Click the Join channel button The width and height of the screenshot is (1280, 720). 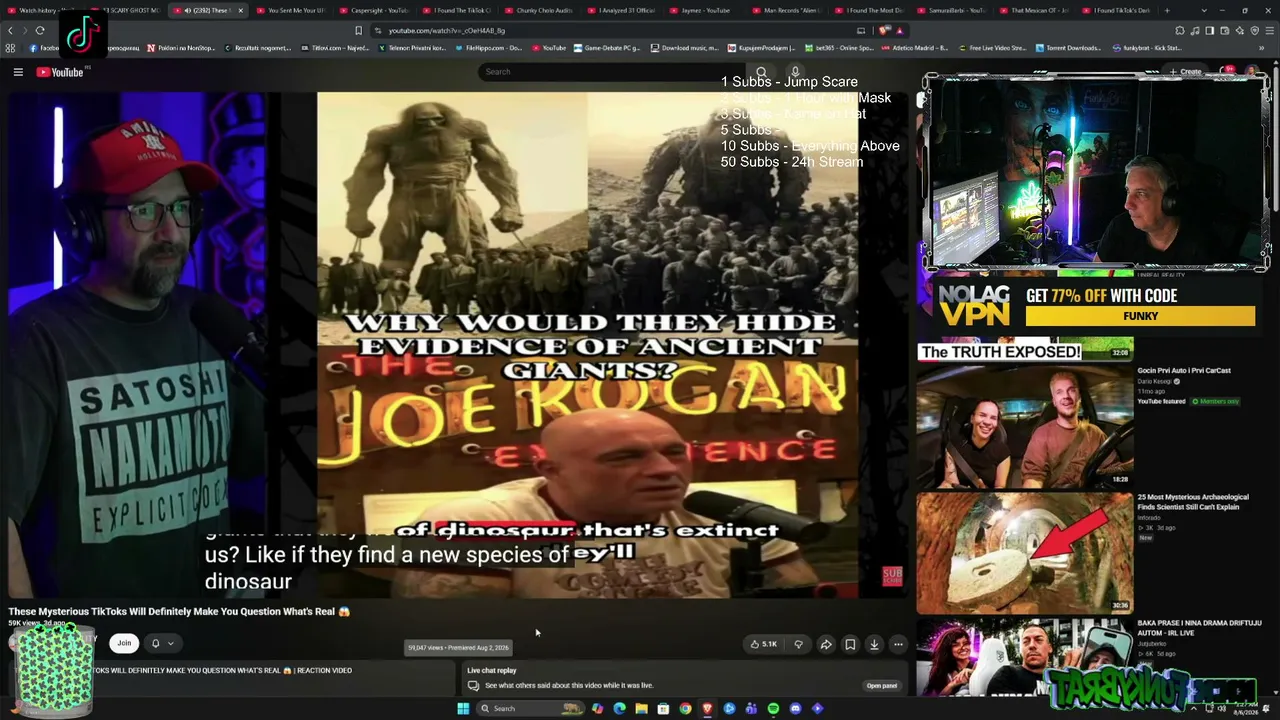click(x=124, y=643)
